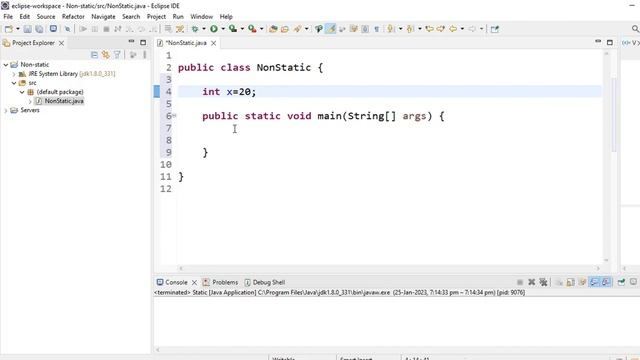Screen dimensions: 640x360
Task: Click the Next Annotation icon
Action: [x=391, y=29]
